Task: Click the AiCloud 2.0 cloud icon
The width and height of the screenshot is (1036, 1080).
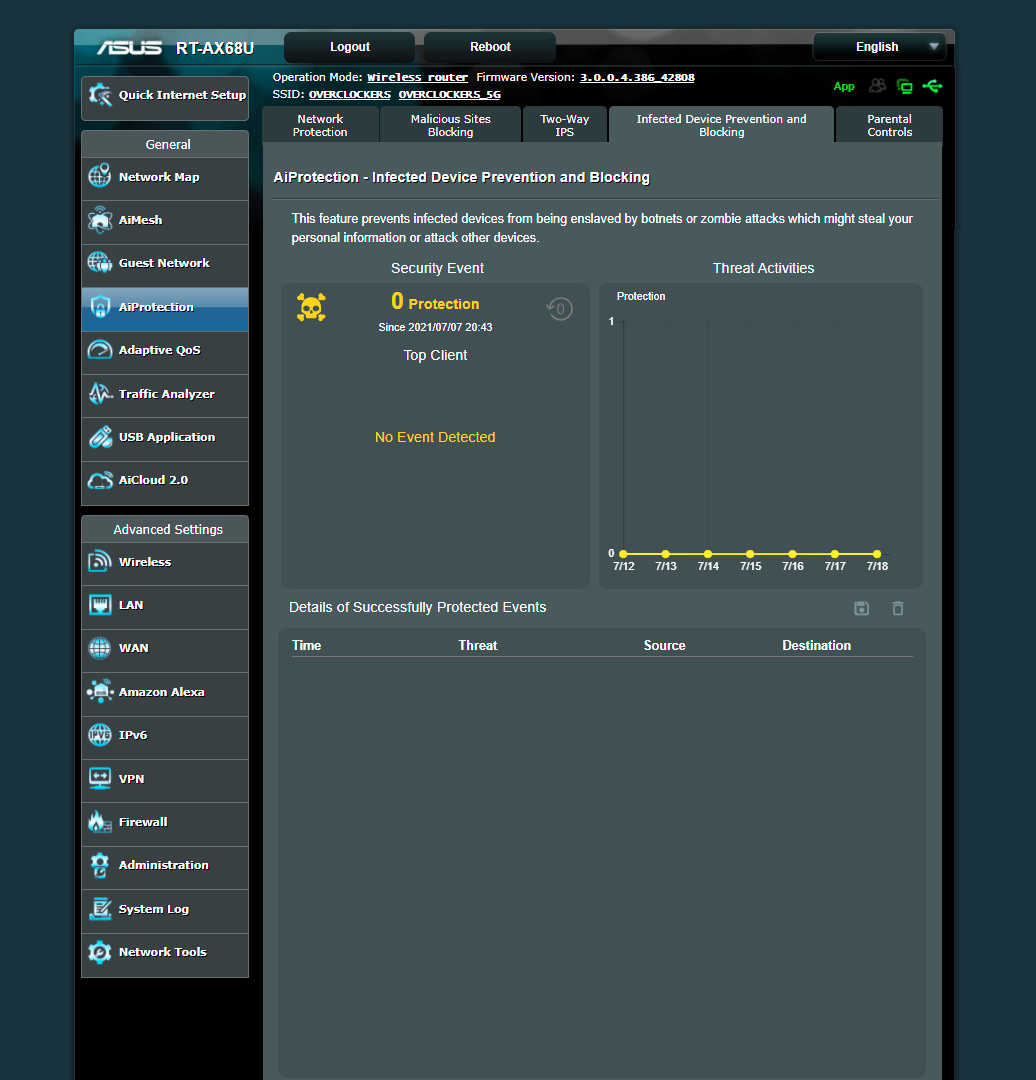Action: pos(100,480)
